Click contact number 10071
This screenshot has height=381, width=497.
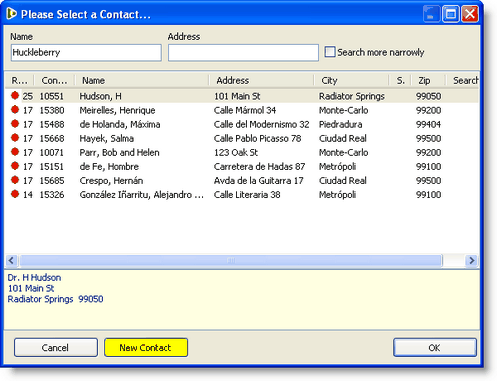click(x=52, y=152)
